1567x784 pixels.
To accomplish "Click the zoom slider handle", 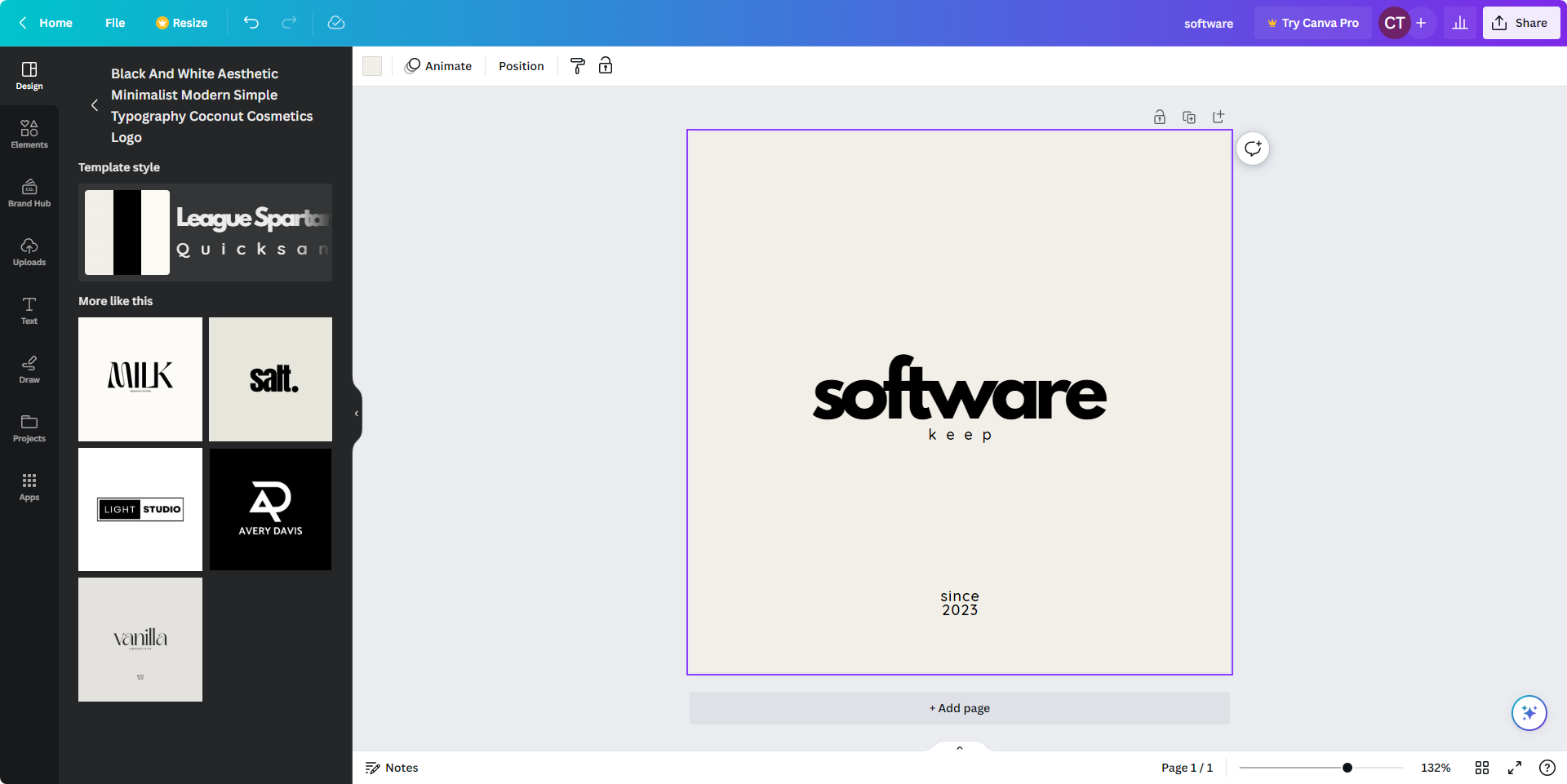I will tap(1347, 768).
